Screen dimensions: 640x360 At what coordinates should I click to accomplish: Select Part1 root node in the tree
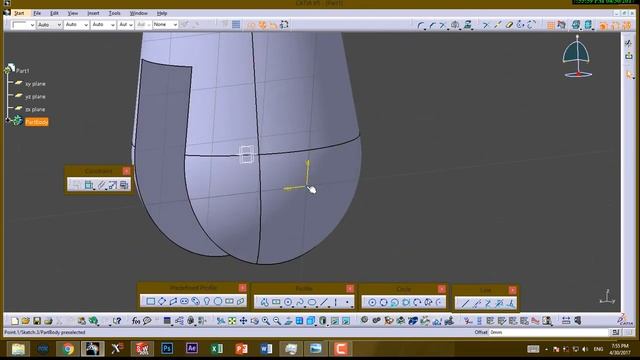(22, 71)
